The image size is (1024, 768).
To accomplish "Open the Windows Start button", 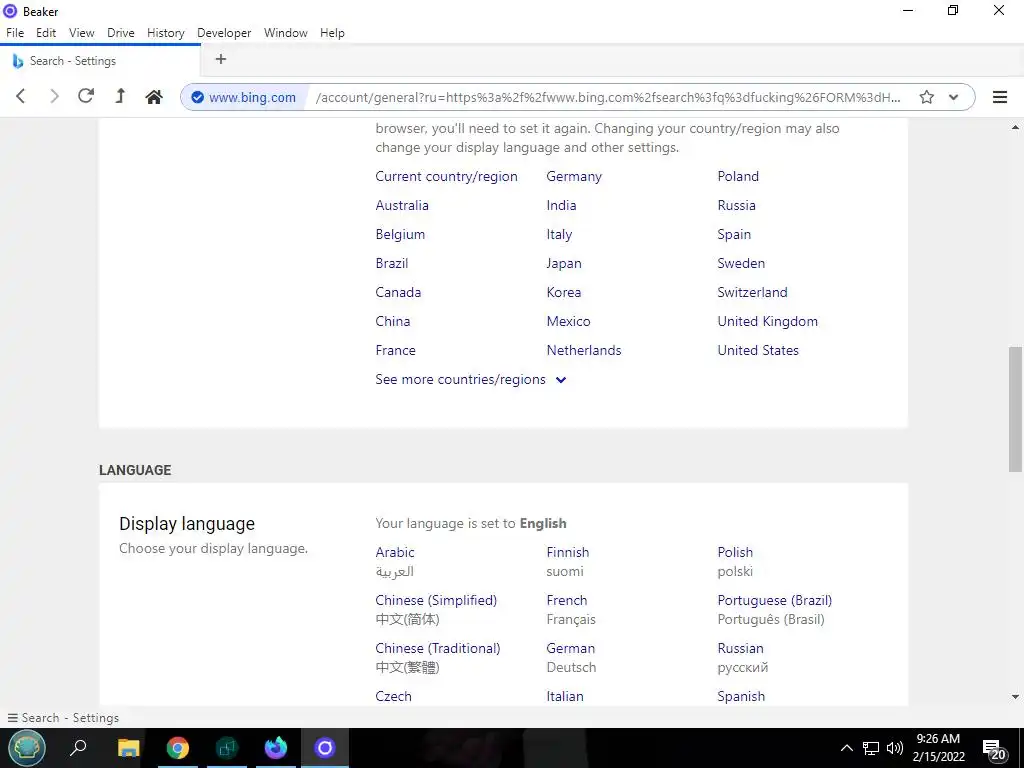I will point(26,748).
